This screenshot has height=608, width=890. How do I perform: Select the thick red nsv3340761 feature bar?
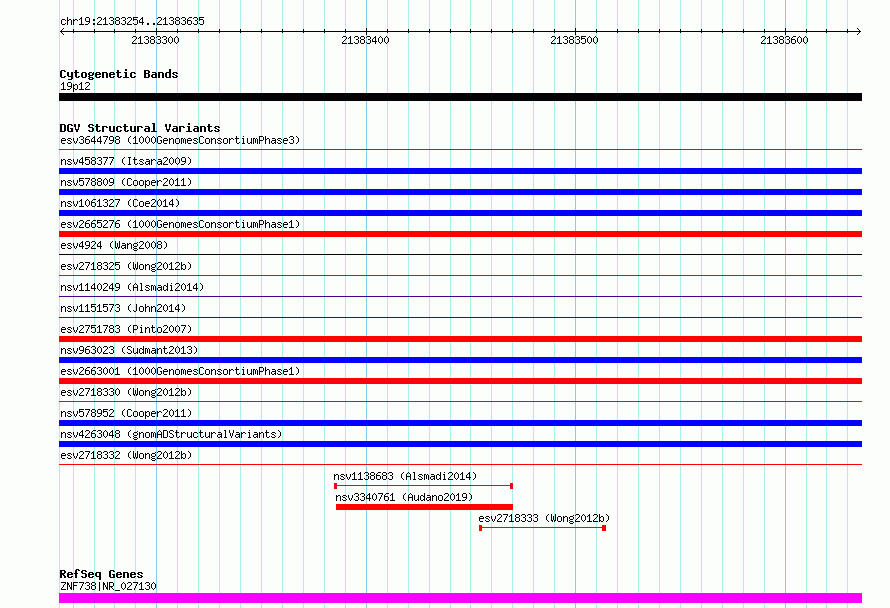424,507
